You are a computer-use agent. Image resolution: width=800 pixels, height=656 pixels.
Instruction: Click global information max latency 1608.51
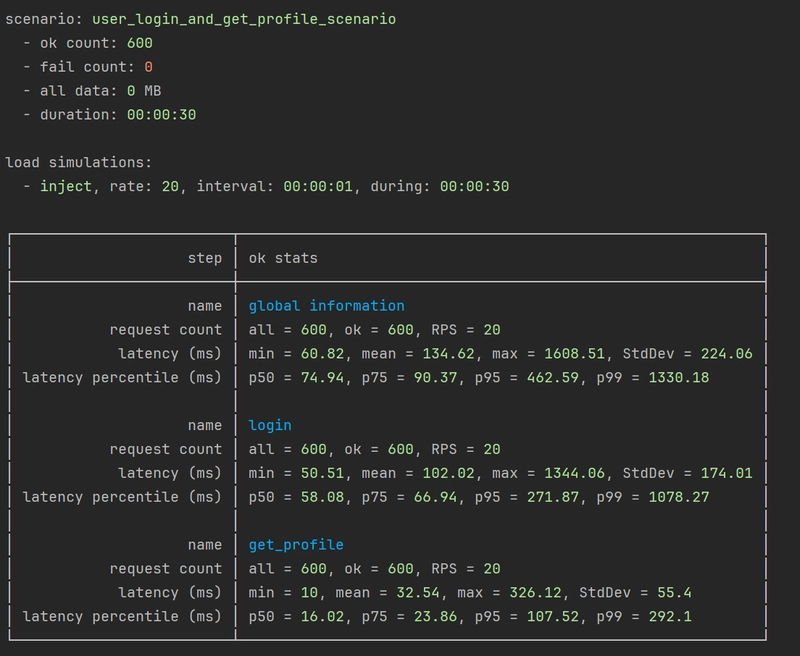[x=574, y=354]
